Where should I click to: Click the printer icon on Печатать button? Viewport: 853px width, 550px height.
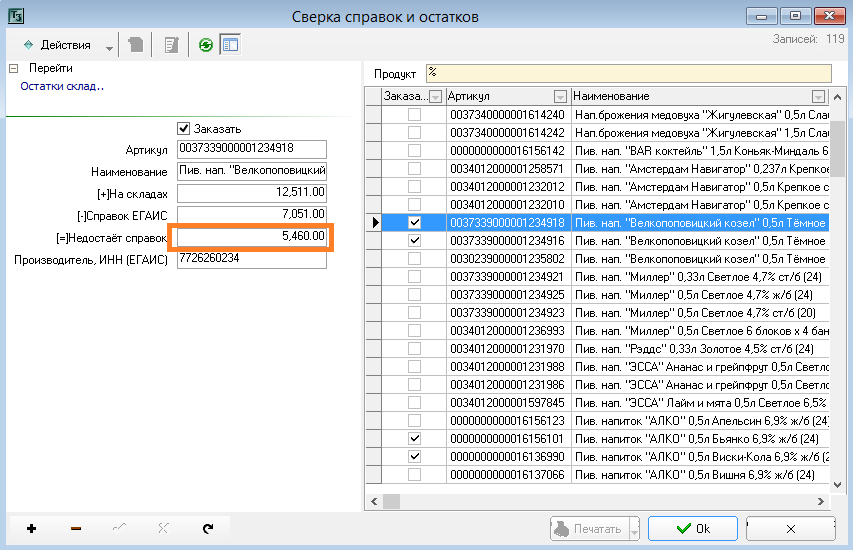pos(561,528)
